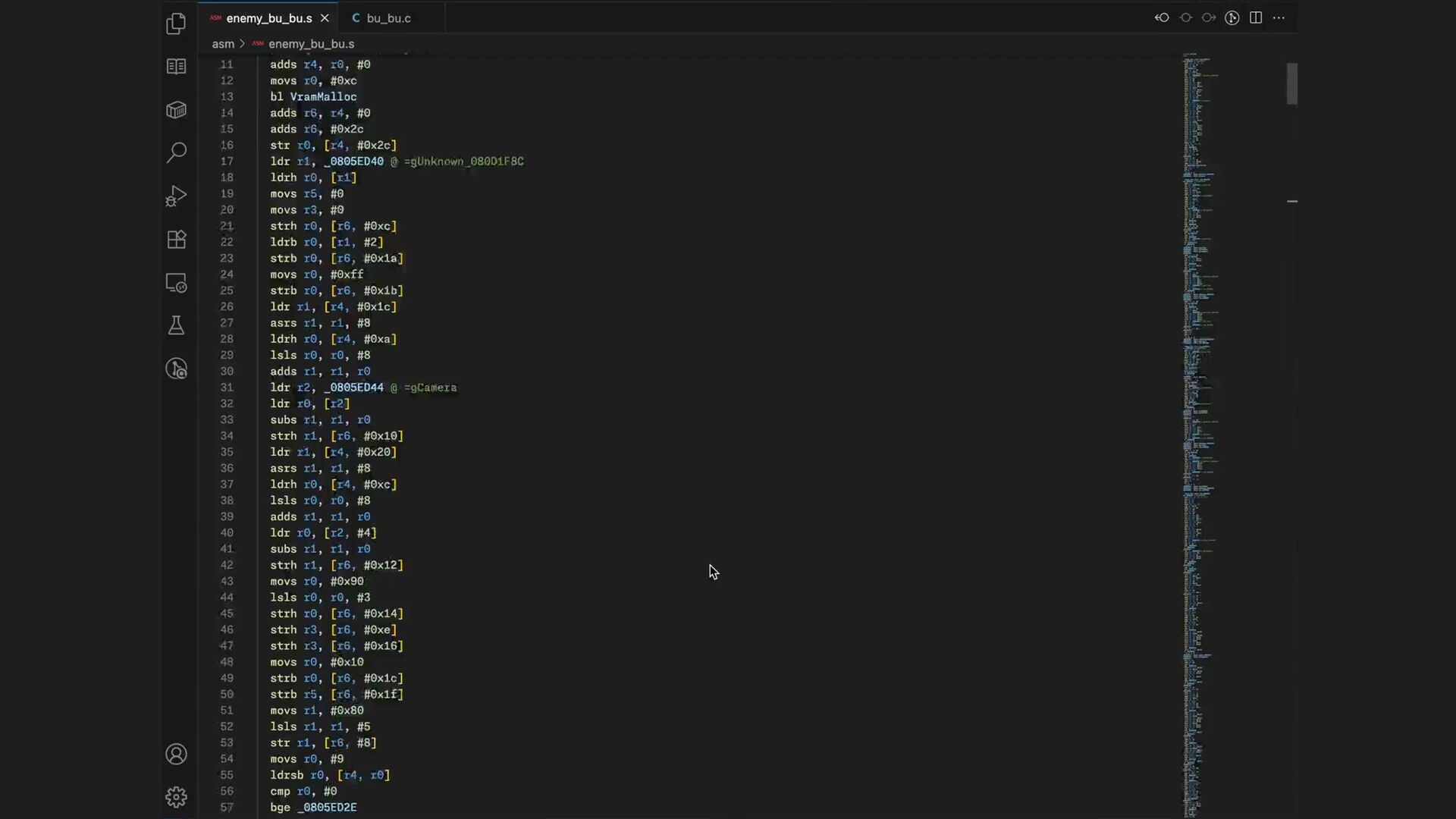Open the Accounts menu icon
The width and height of the screenshot is (1456, 819).
(176, 755)
